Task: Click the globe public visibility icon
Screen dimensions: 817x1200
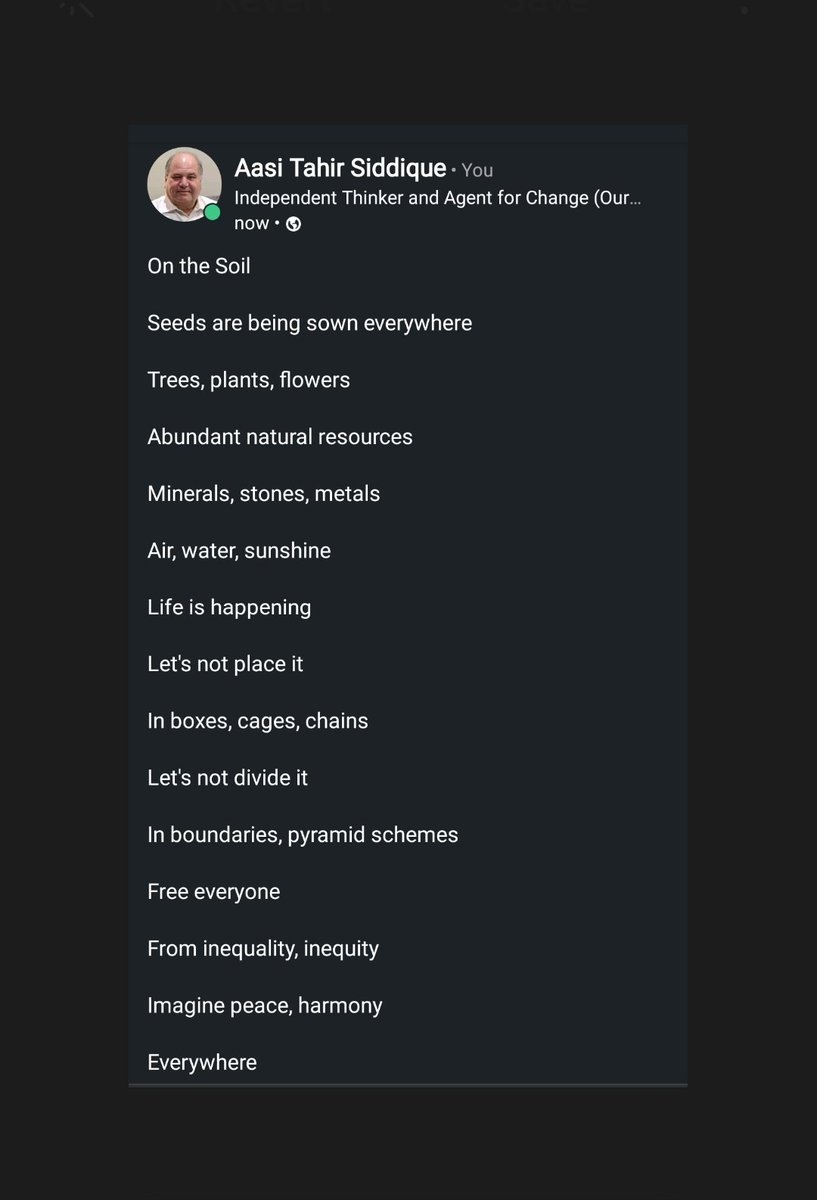Action: (x=293, y=224)
